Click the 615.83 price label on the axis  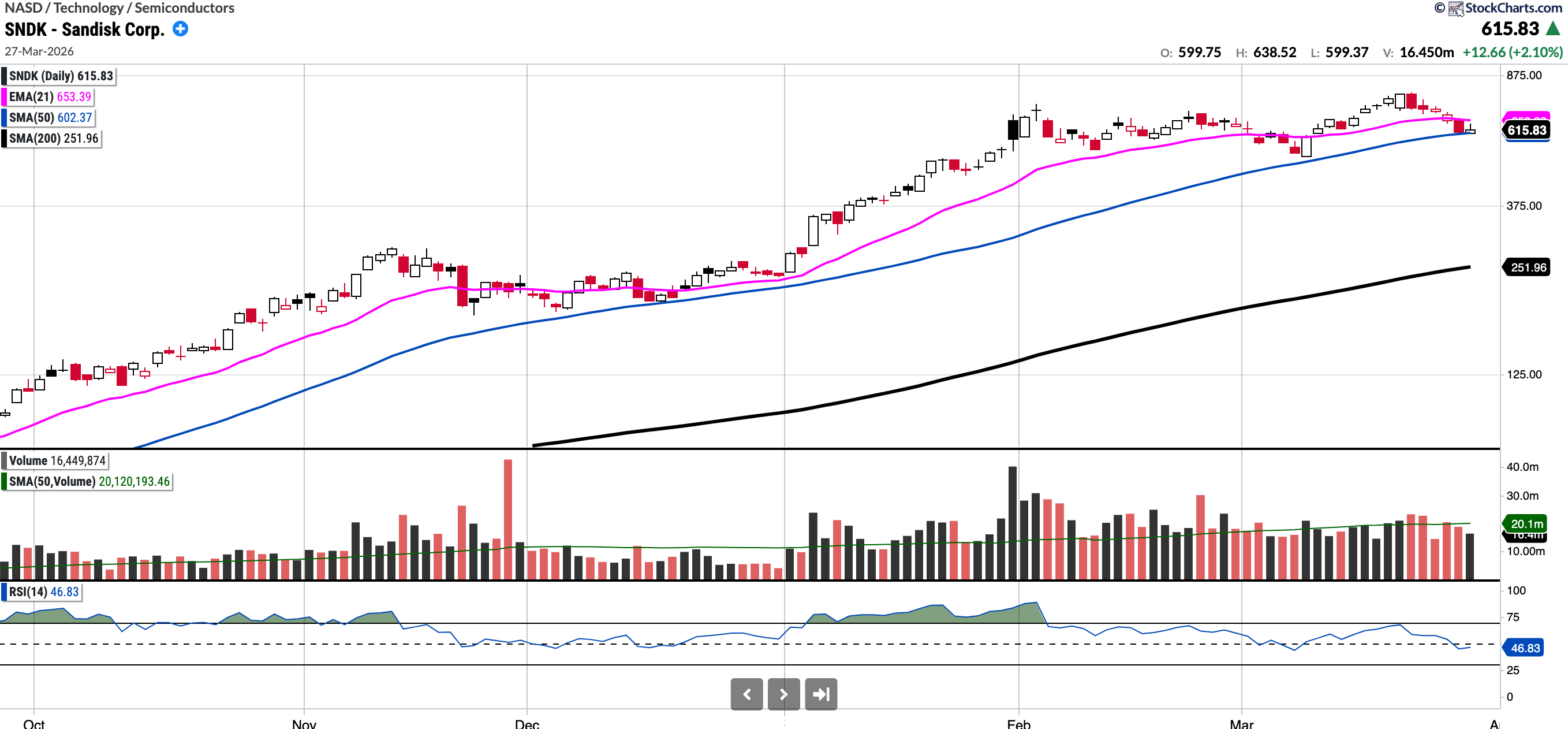click(x=1526, y=131)
